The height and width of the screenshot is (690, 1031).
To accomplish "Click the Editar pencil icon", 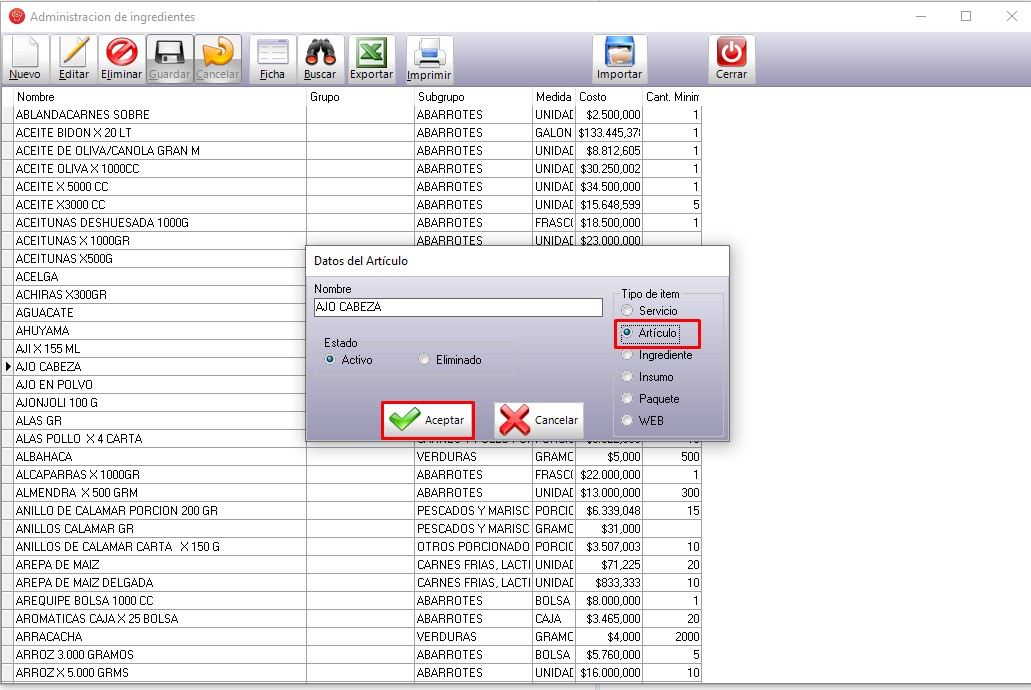I will pos(74,58).
